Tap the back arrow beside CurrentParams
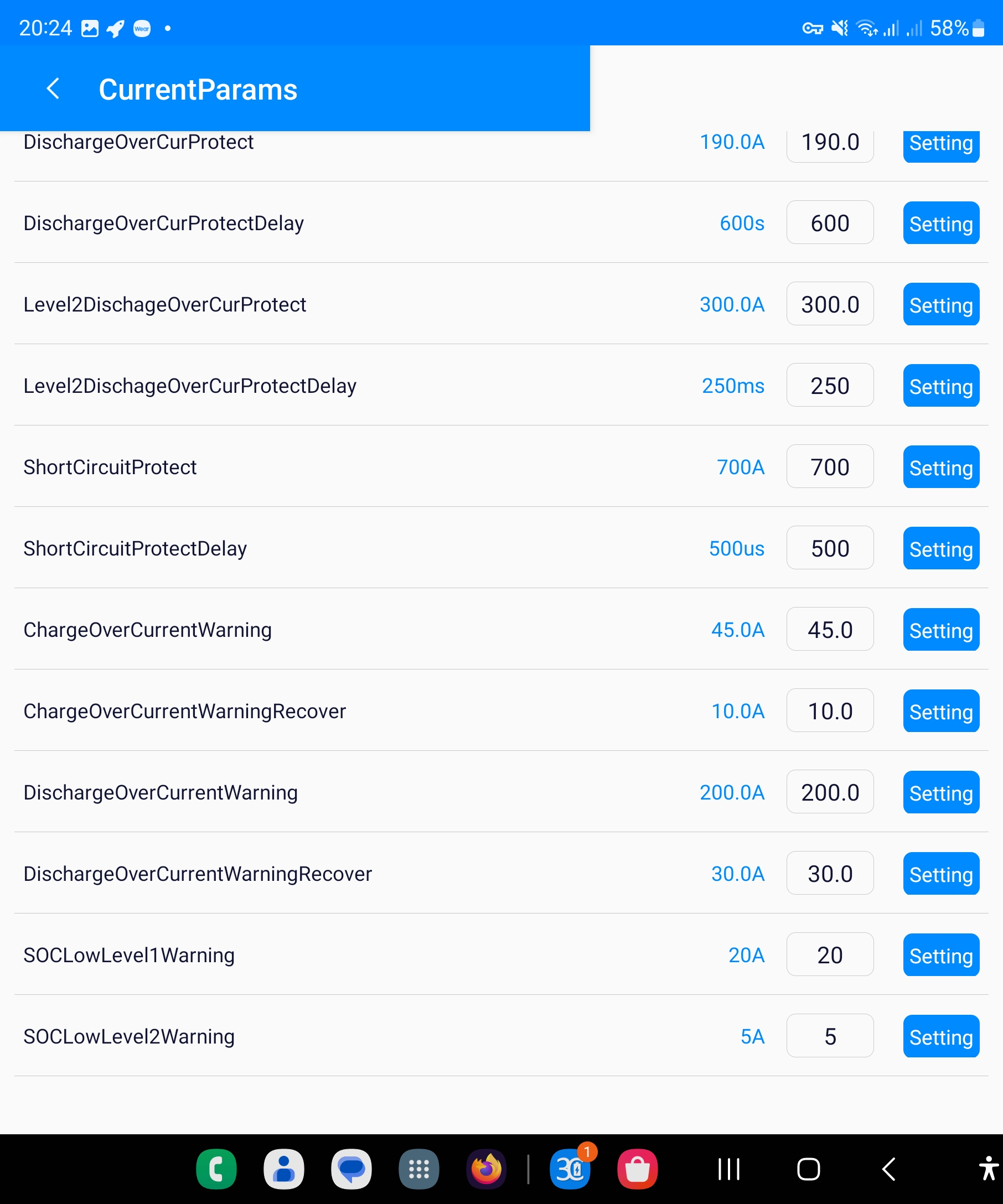Image resolution: width=1003 pixels, height=1204 pixels. coord(53,89)
